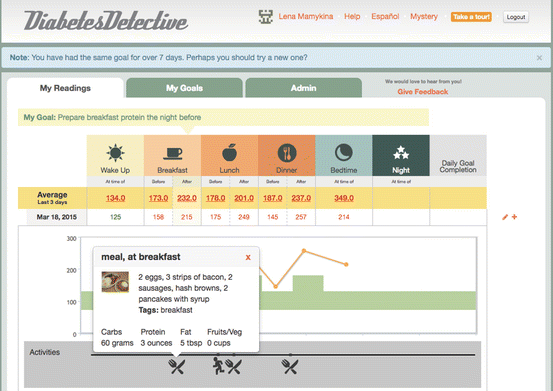Edit Mar 18 readings with pencil icon
The image size is (553, 391).
click(x=505, y=217)
